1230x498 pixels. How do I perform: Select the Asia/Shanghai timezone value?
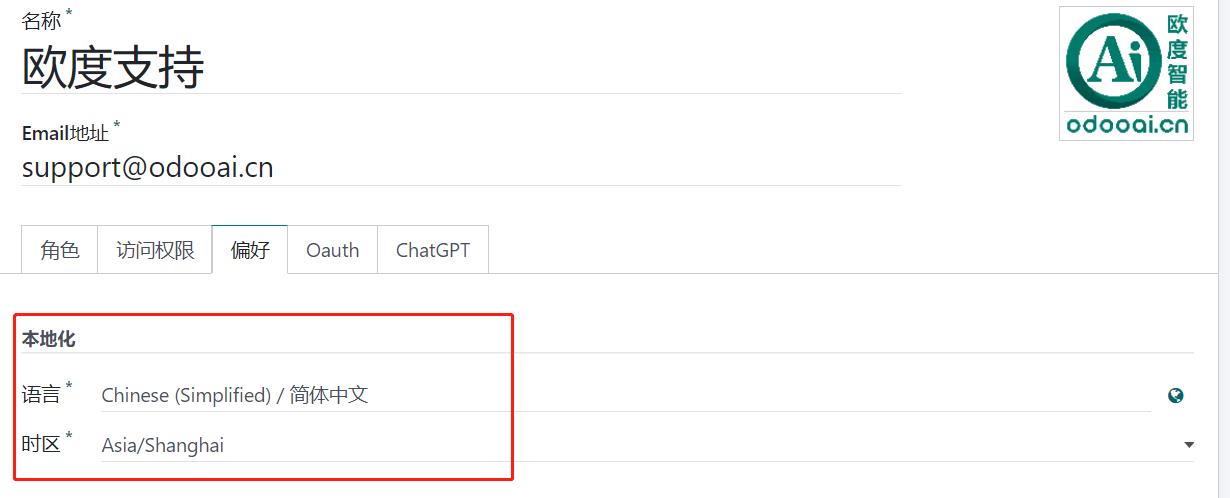[163, 445]
